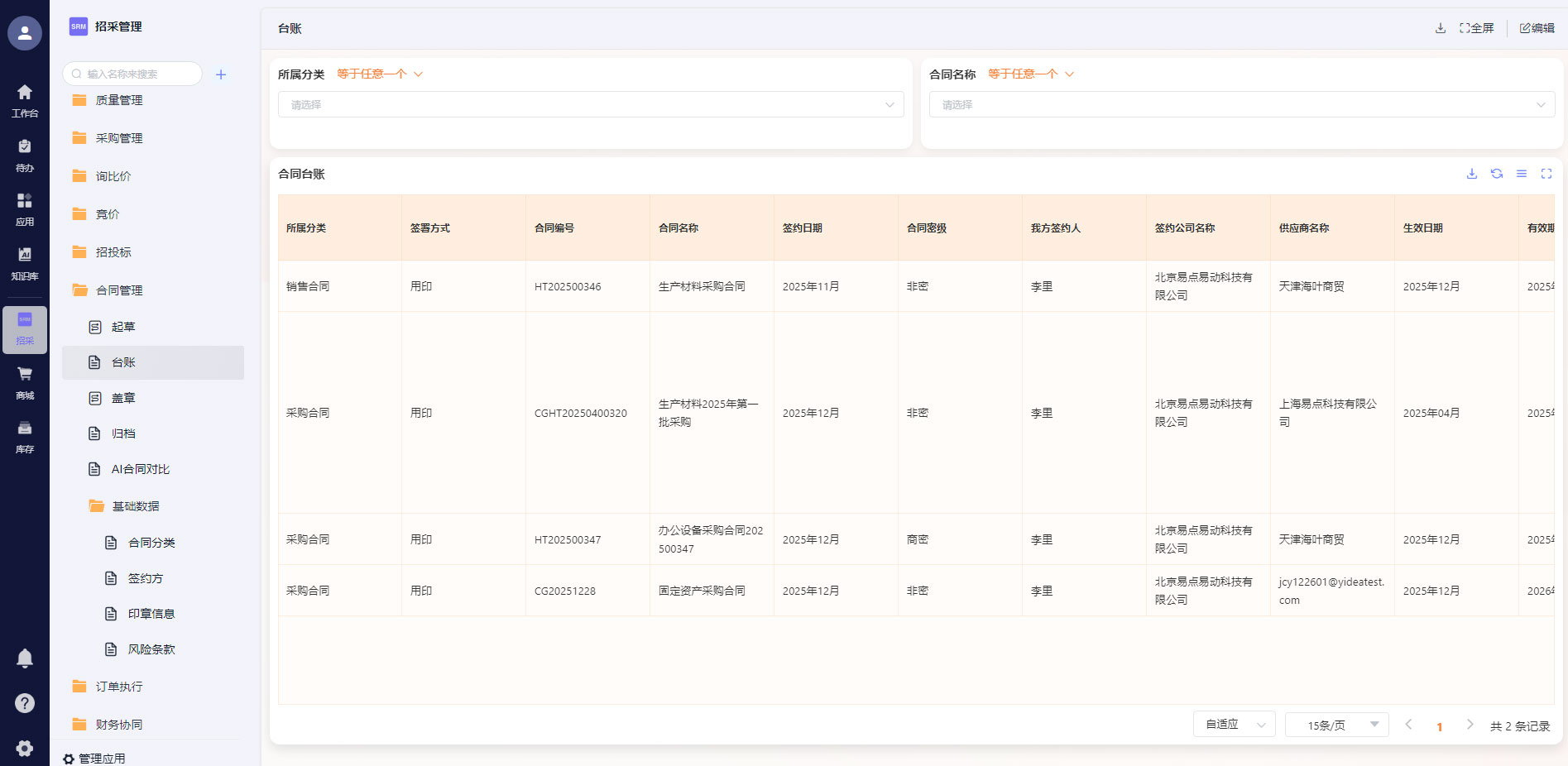Change the 15条/页 page size dropdown
This screenshot has width=1568, height=766.
(1335, 725)
